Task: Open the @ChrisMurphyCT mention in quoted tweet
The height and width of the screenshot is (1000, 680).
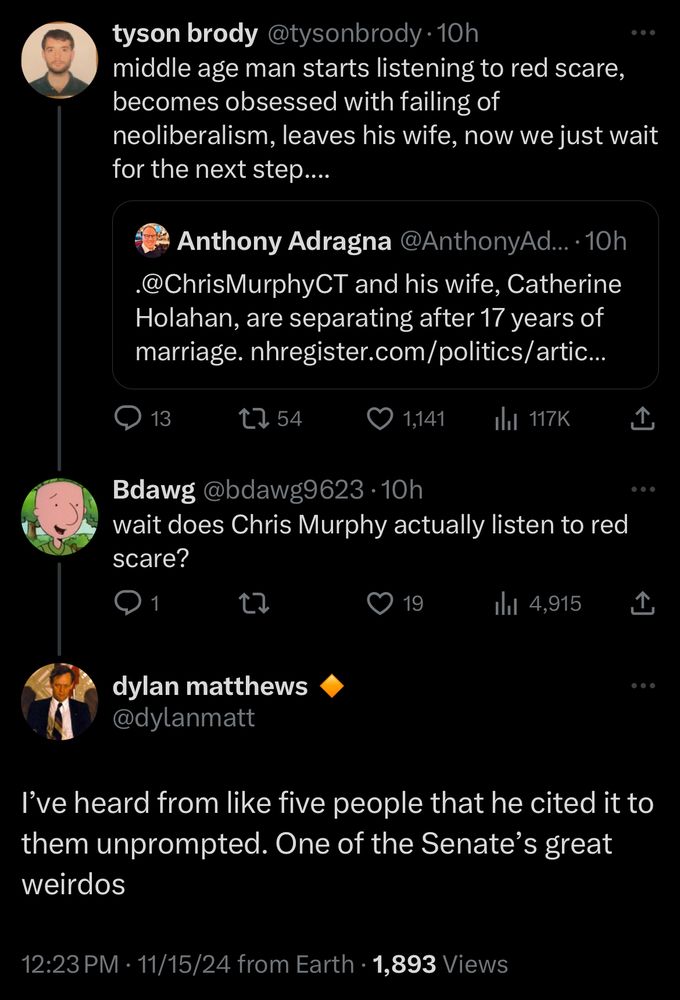Action: tap(243, 284)
